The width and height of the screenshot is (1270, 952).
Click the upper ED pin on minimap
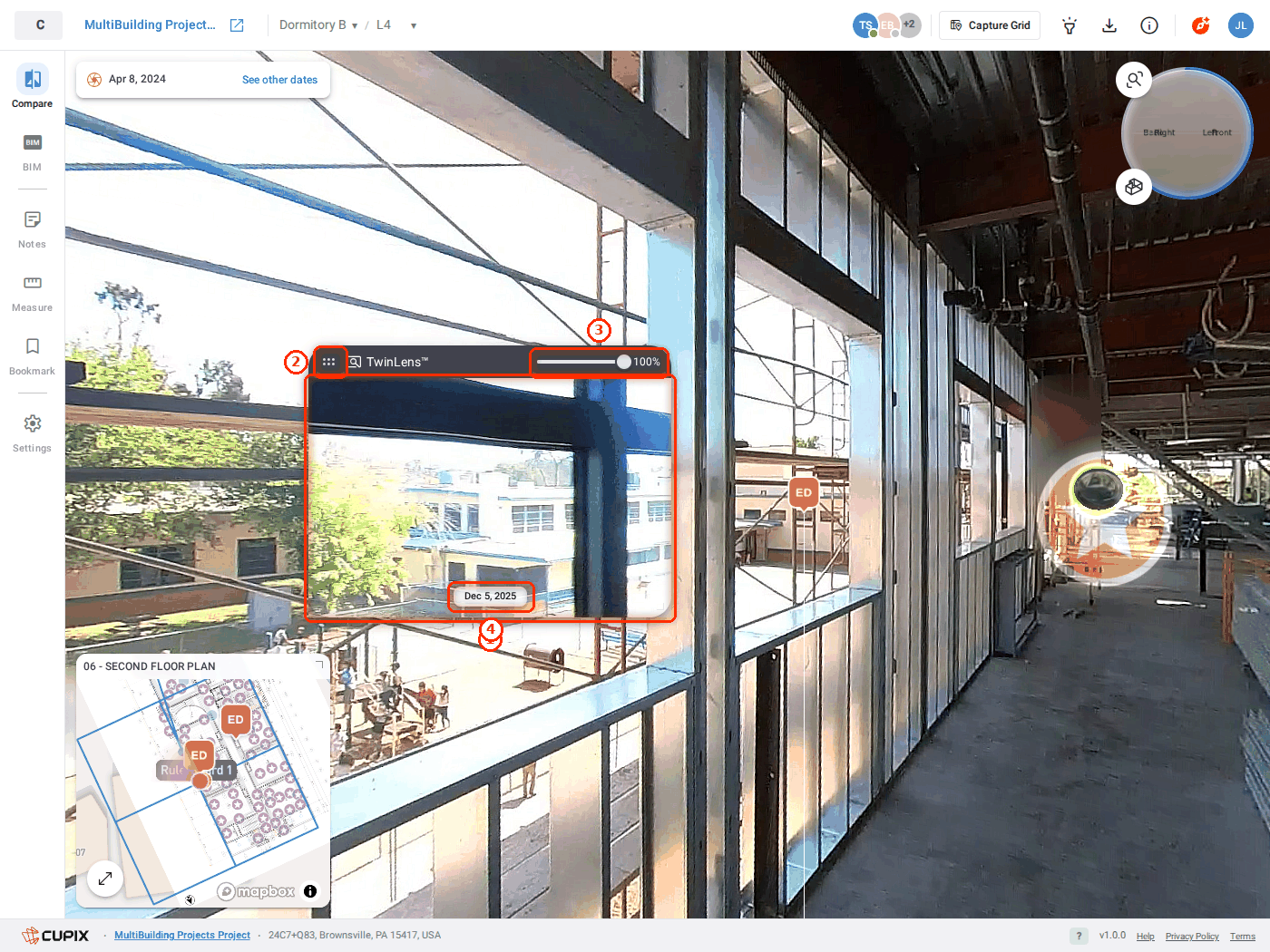pyautogui.click(x=236, y=720)
